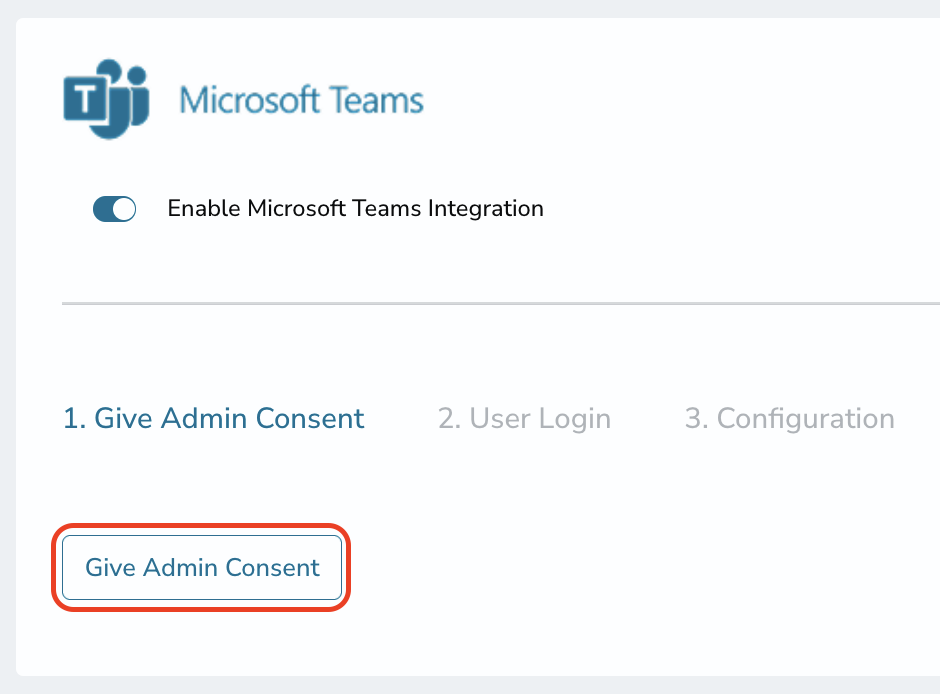Go to the 3. Configuration step
This screenshot has width=940, height=694.
click(790, 418)
